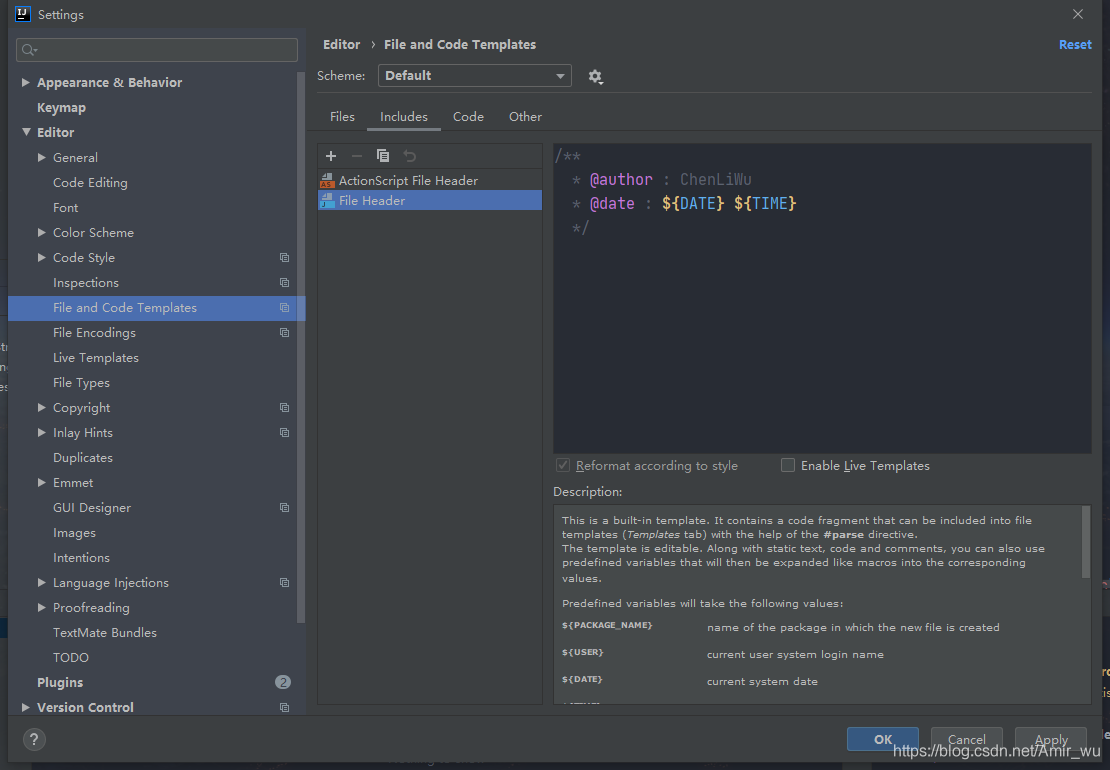Add a new include template

click(x=330, y=156)
